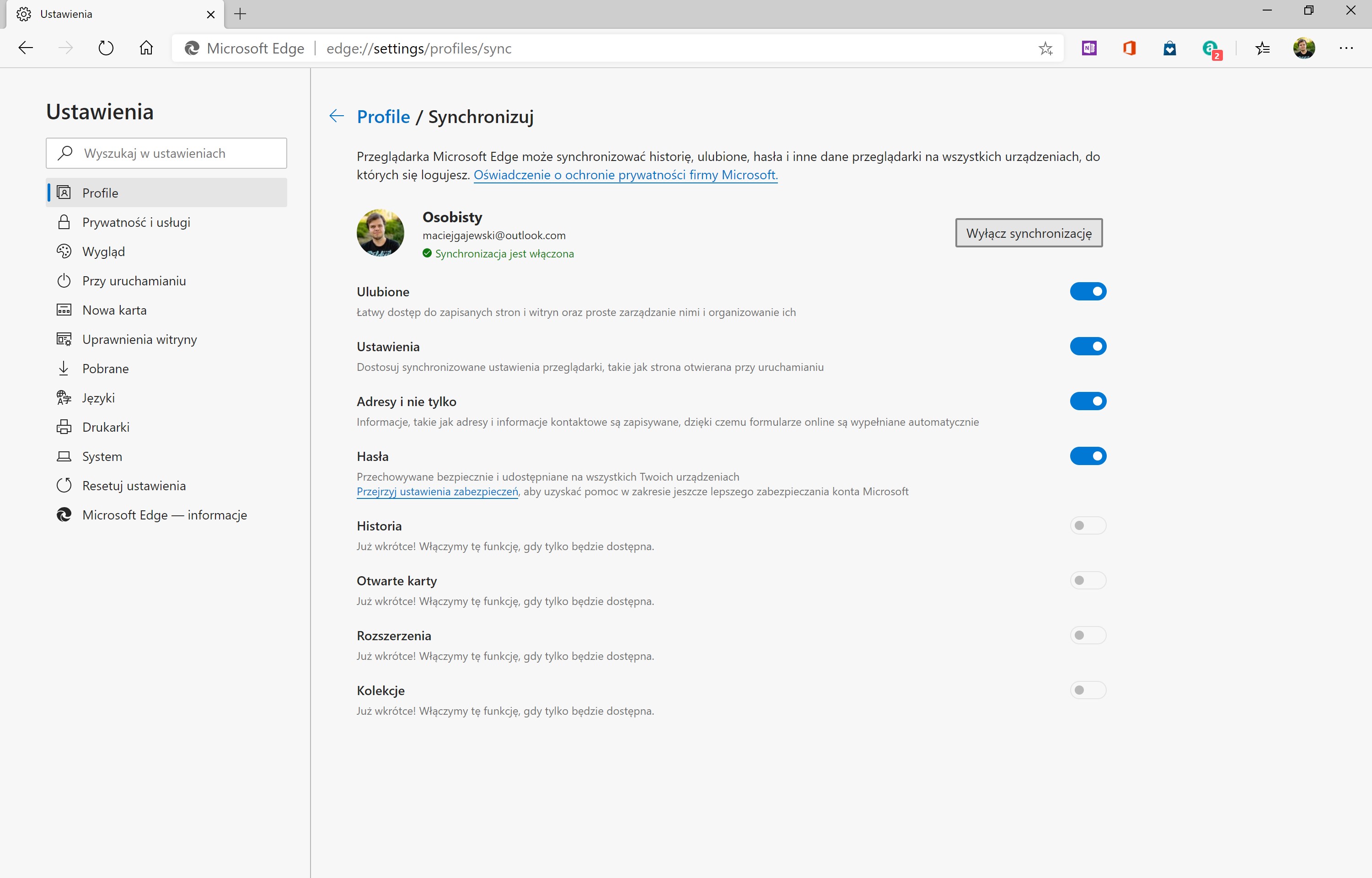Restore down the browser window

point(1309,10)
